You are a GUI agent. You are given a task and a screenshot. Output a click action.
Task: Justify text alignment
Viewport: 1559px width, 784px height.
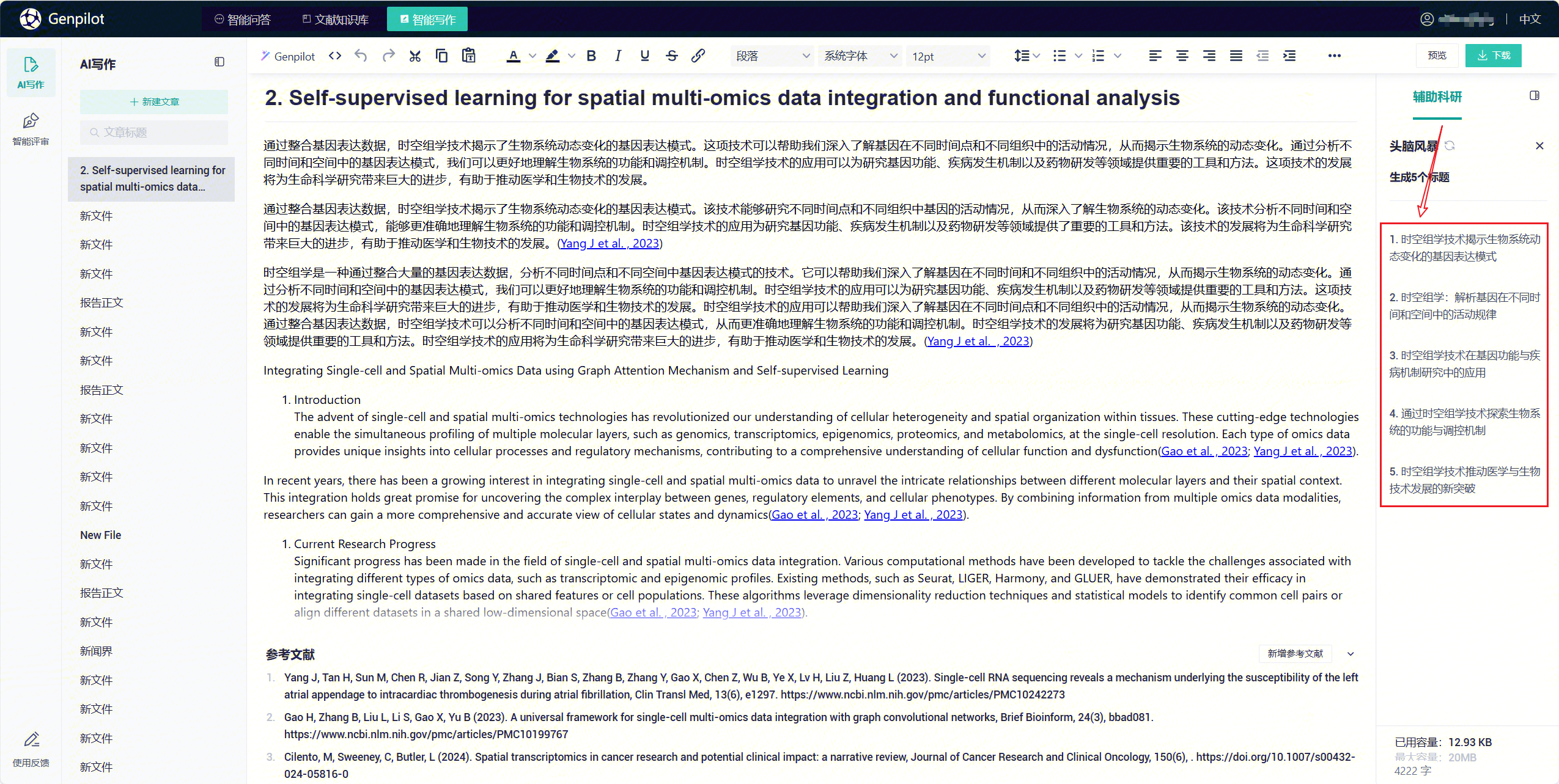[1236, 56]
